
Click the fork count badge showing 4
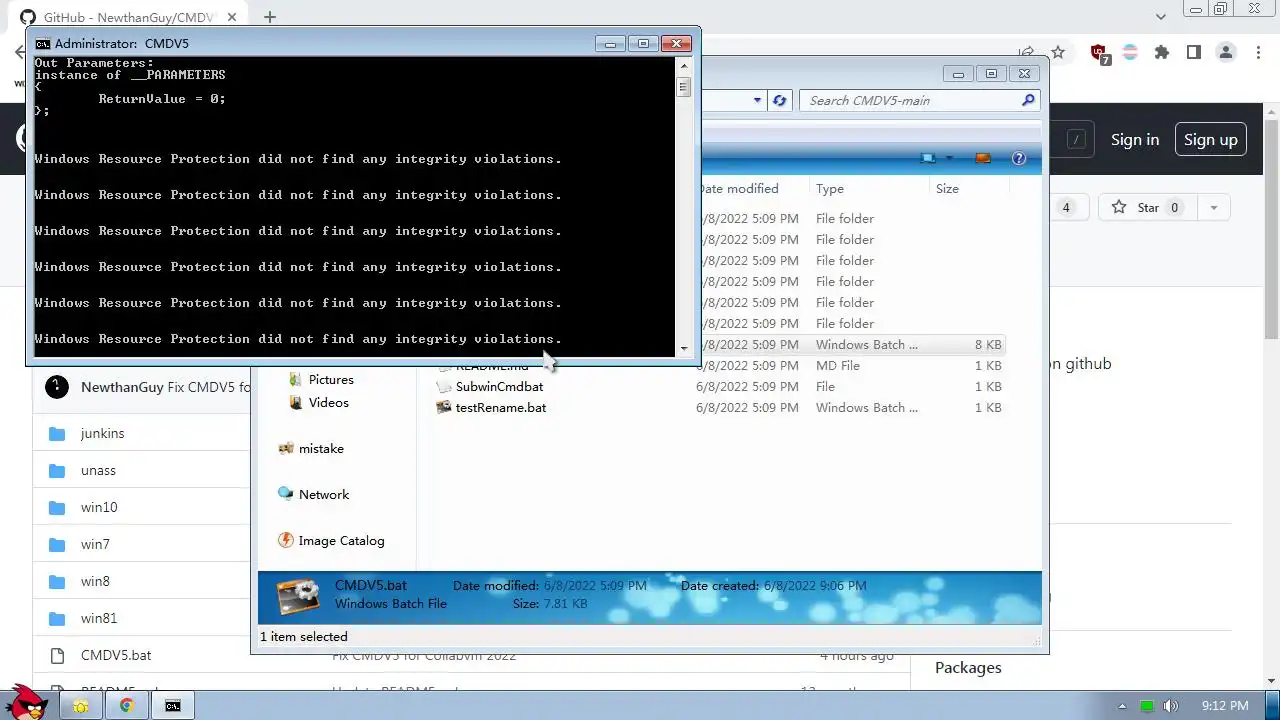click(1066, 207)
